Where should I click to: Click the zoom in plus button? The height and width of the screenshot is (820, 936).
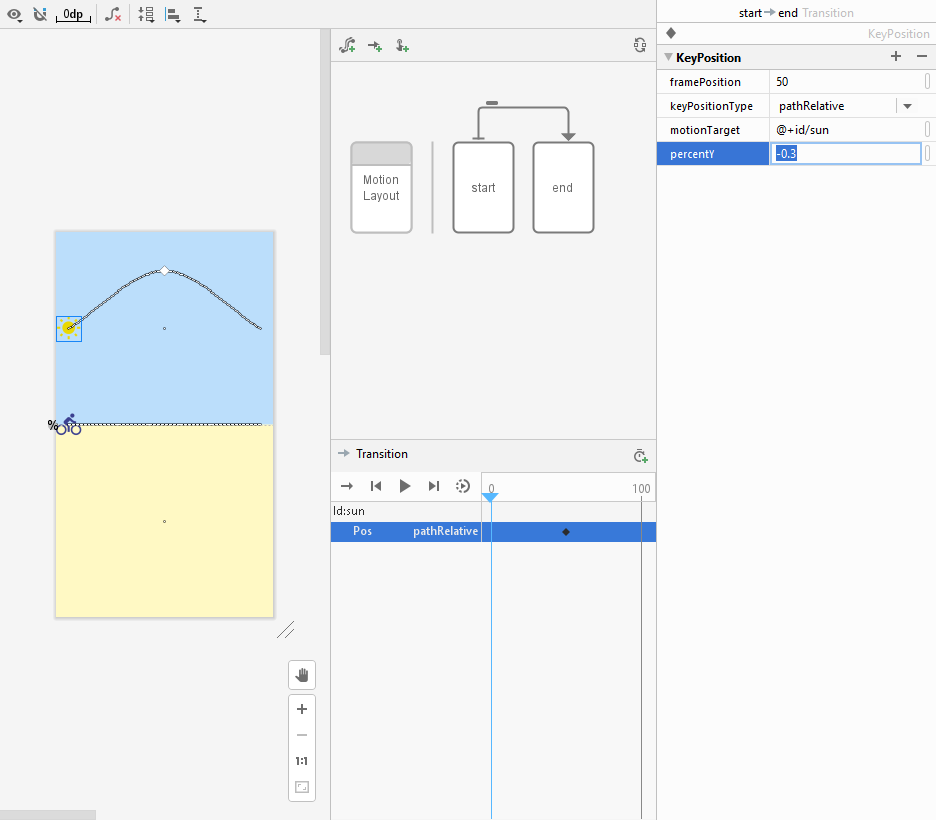[301, 709]
